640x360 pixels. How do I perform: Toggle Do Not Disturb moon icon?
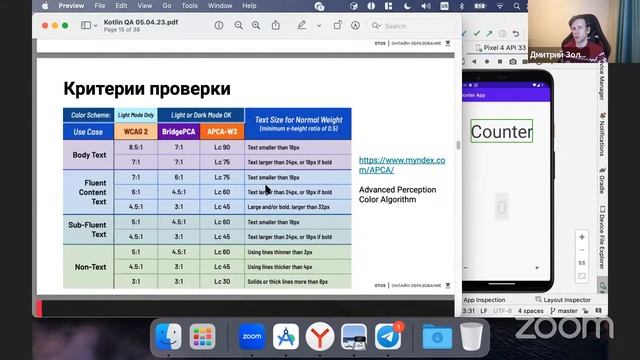pyautogui.click(x=407, y=6)
